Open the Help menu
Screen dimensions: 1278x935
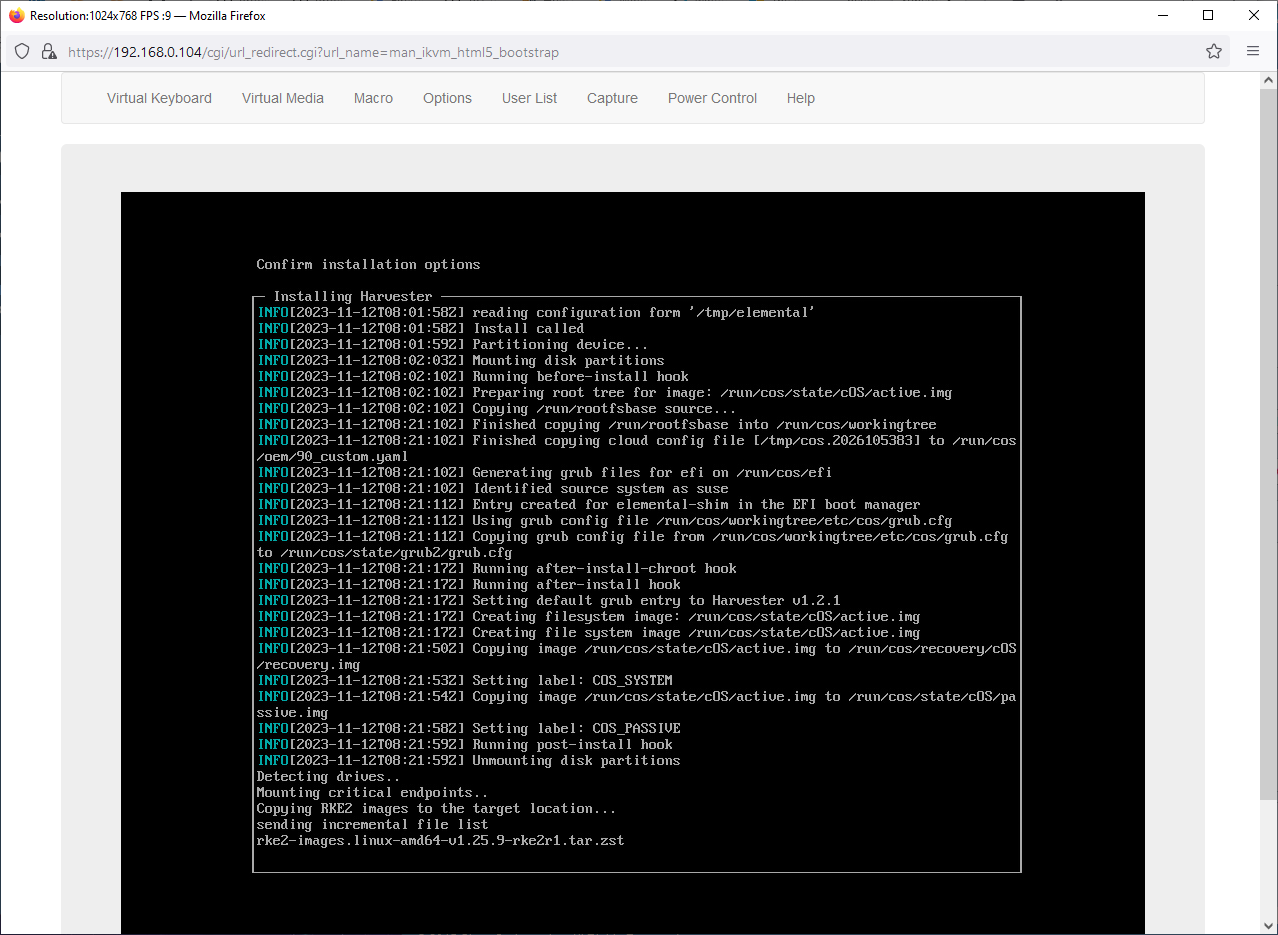[800, 98]
